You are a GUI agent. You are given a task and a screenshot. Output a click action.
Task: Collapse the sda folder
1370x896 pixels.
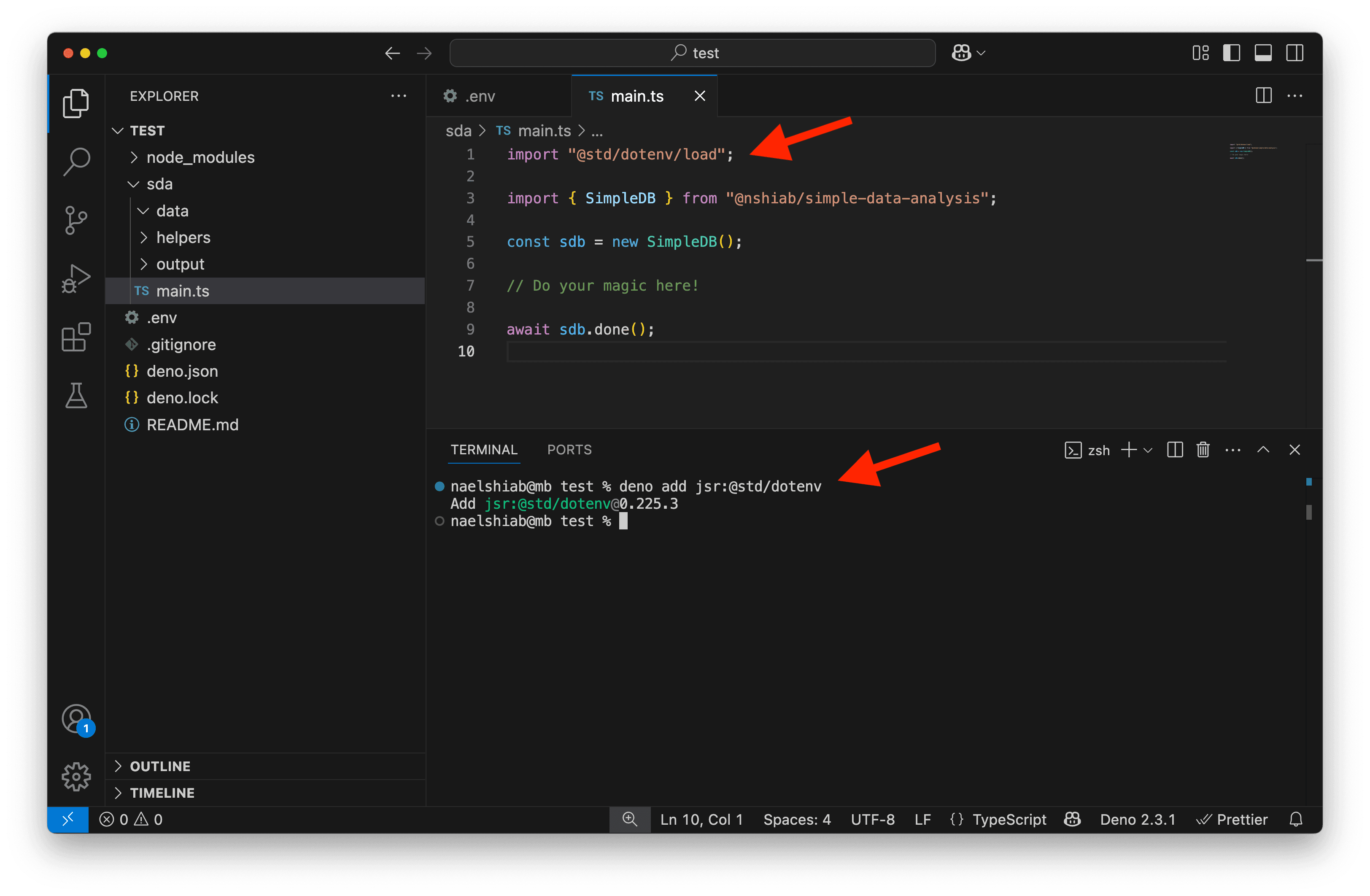[x=265, y=184]
